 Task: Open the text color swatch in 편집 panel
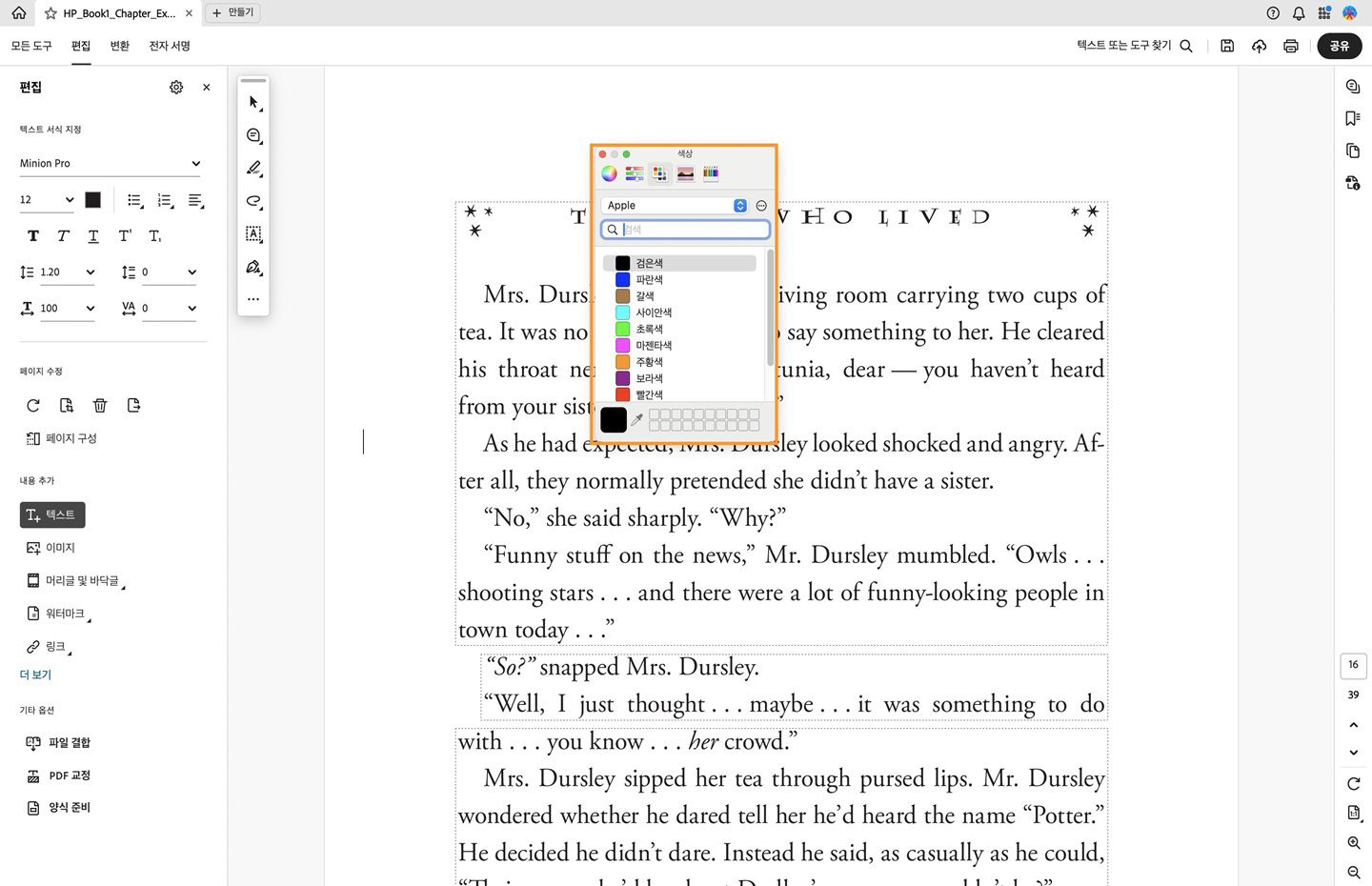[92, 200]
